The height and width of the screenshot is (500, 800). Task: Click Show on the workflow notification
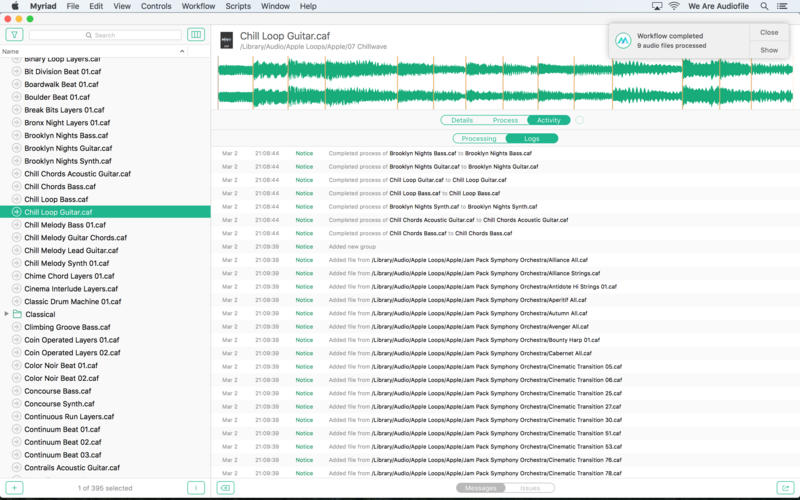769,50
